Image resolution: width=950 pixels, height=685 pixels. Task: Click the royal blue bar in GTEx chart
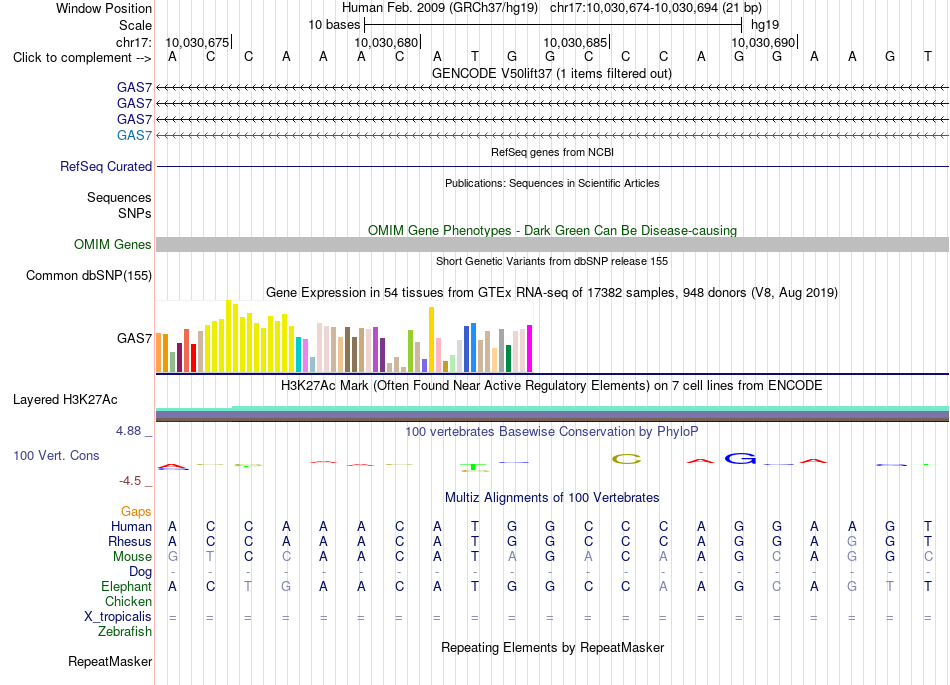coord(467,349)
